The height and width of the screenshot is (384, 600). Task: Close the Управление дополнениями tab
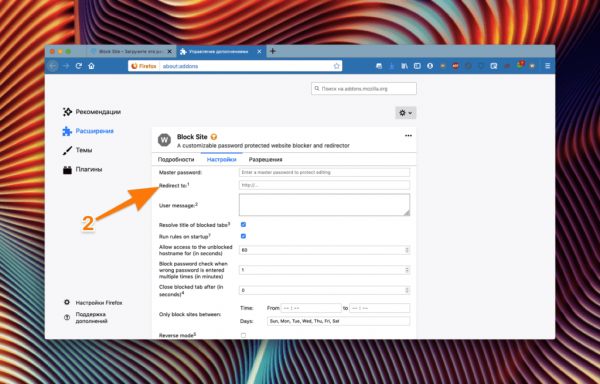pyautogui.click(x=259, y=51)
